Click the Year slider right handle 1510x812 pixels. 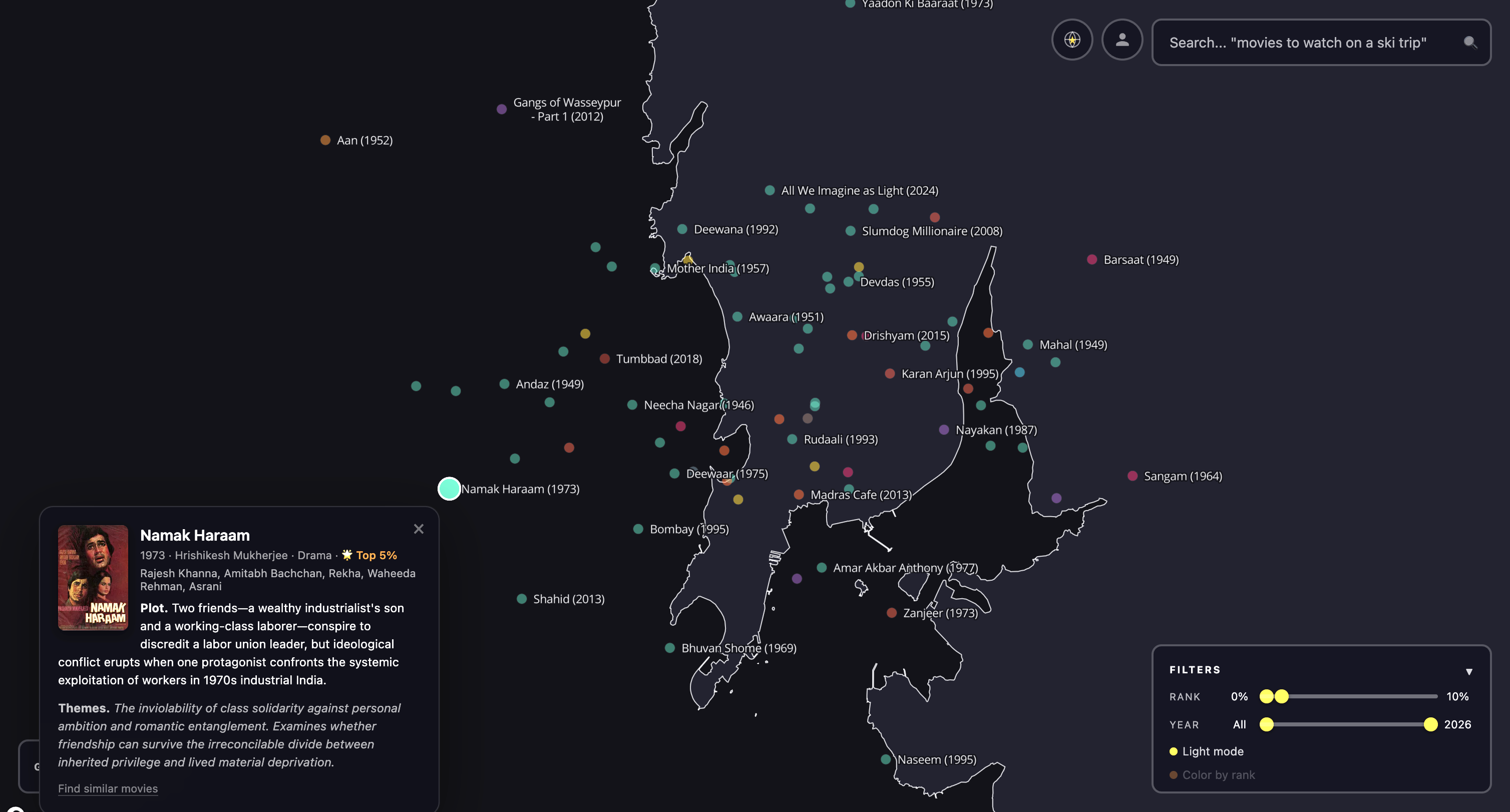(1430, 724)
